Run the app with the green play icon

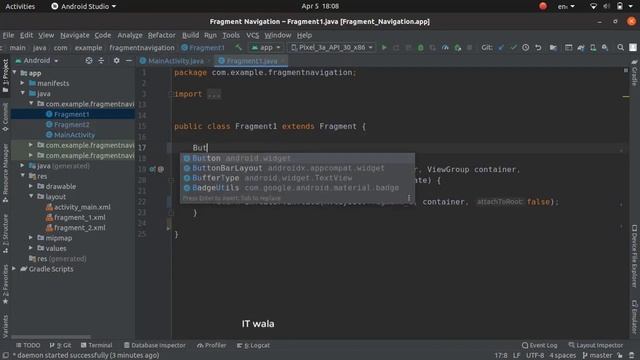pyautogui.click(x=384, y=47)
